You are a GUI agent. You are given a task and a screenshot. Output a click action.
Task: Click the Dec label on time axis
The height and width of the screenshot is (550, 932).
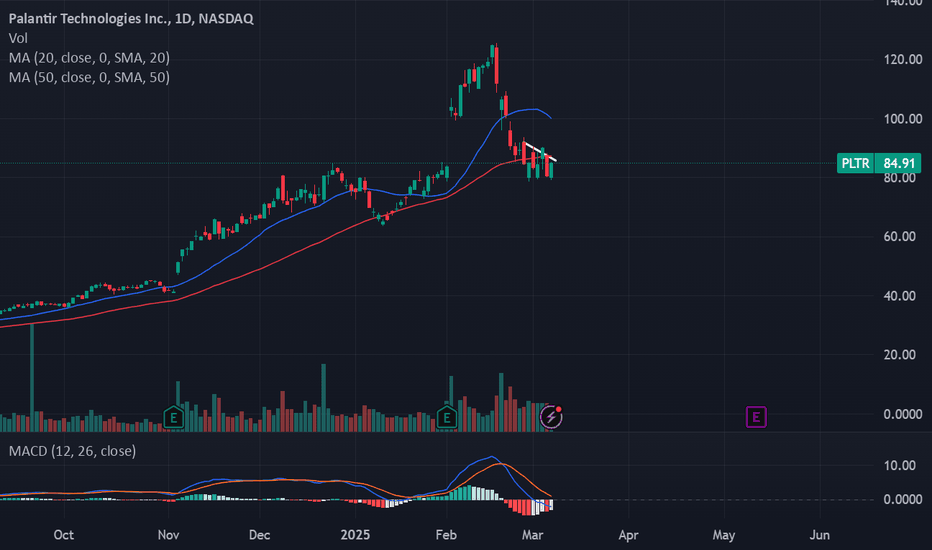click(260, 535)
